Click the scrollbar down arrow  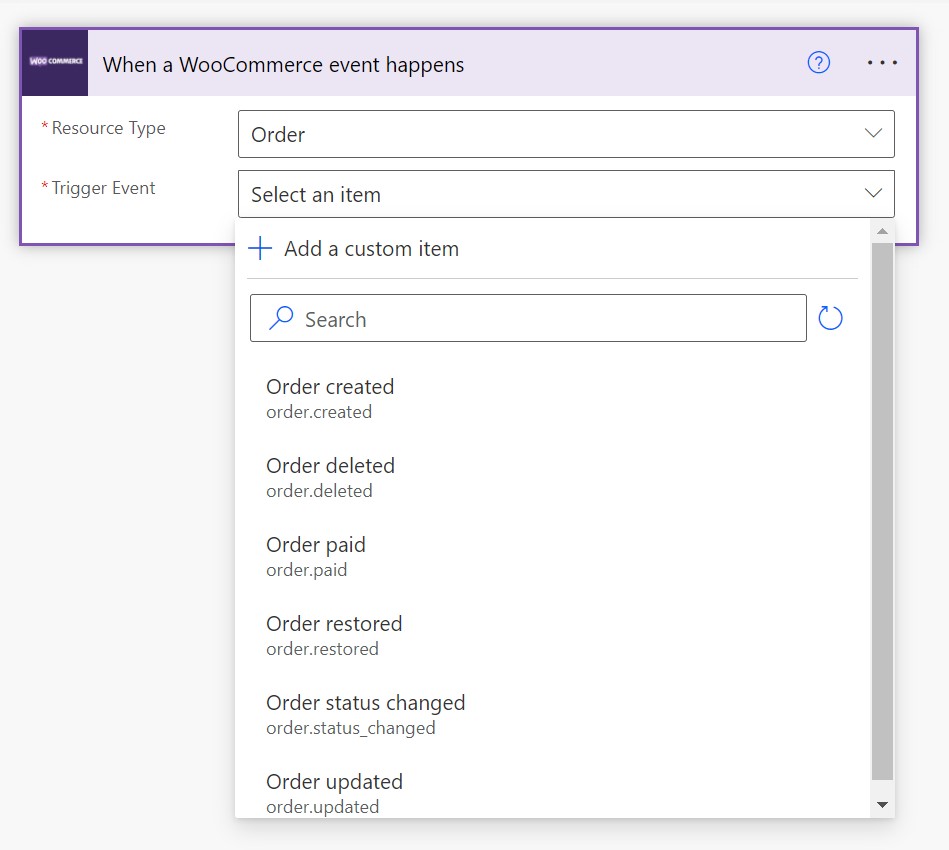pyautogui.click(x=881, y=804)
